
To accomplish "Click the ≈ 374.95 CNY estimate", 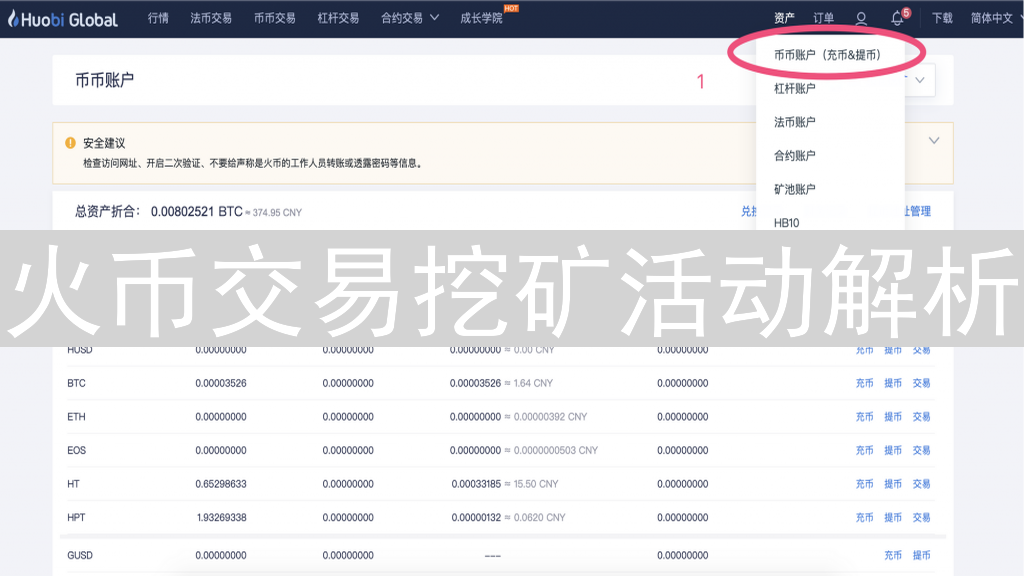I will 274,213.
